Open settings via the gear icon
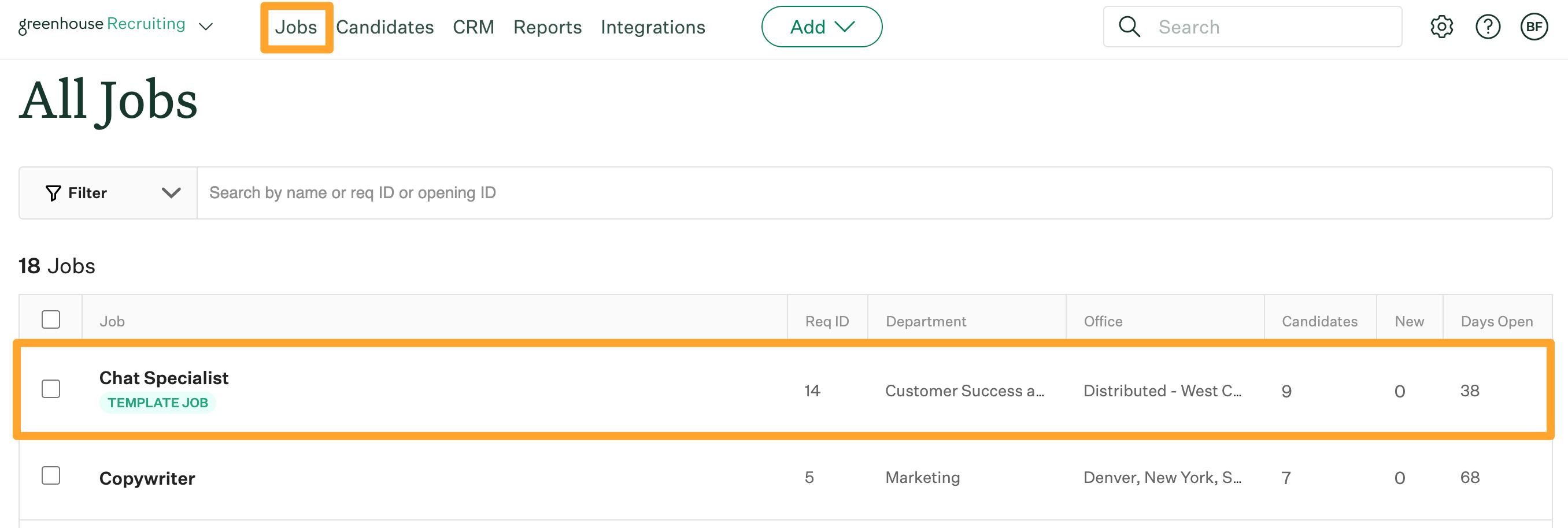 1441,26
